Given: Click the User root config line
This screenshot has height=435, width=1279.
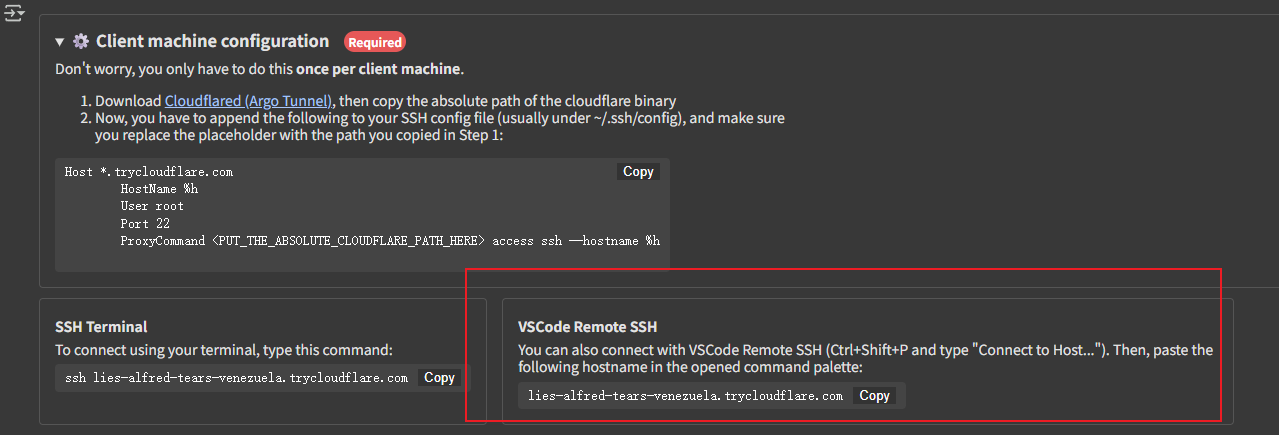Looking at the screenshot, I should 152,206.
